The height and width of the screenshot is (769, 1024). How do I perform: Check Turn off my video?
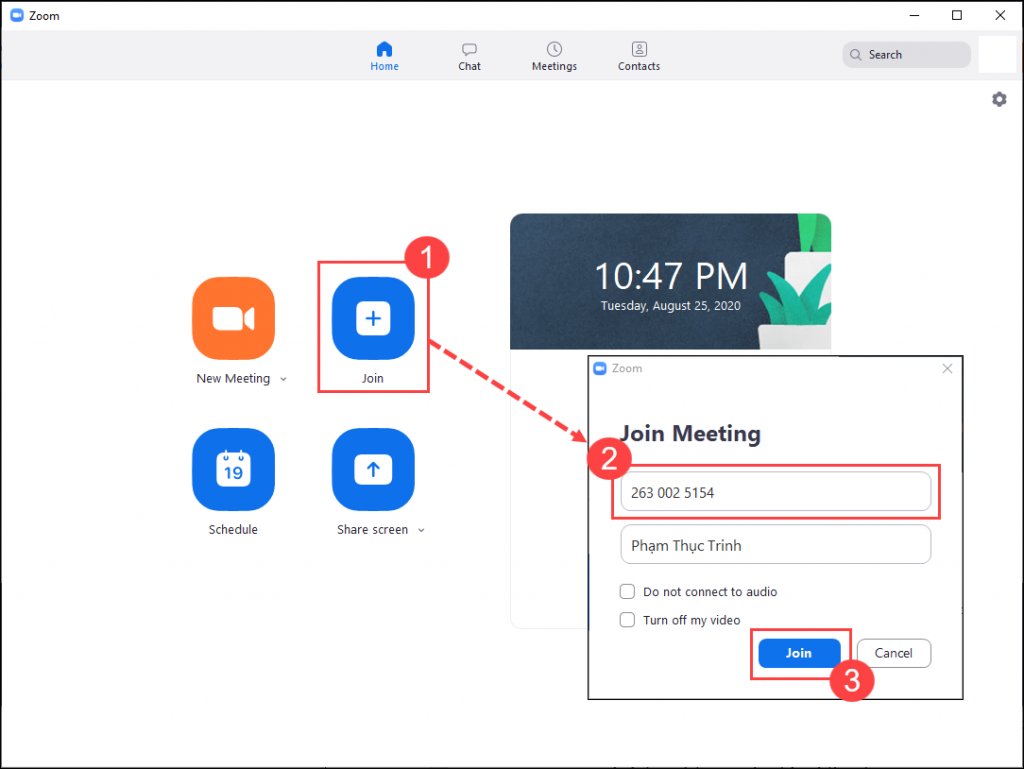tap(627, 620)
